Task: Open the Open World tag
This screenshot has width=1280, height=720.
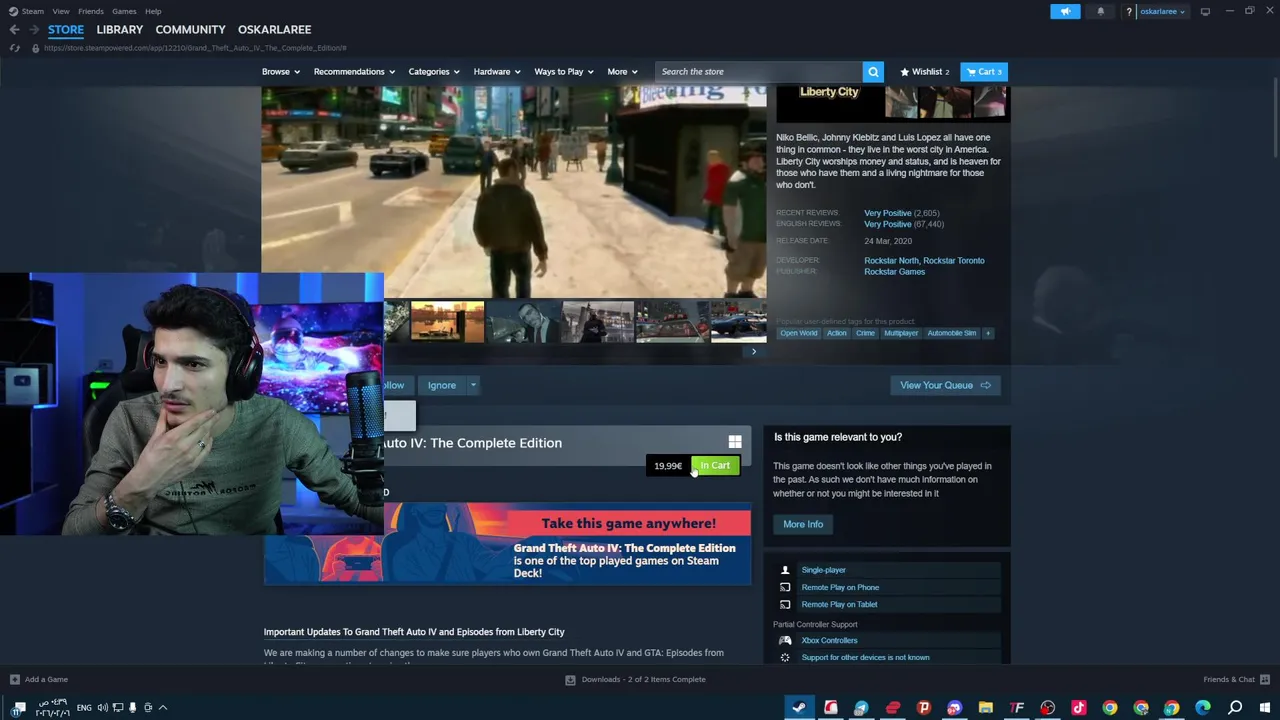Action: point(799,333)
